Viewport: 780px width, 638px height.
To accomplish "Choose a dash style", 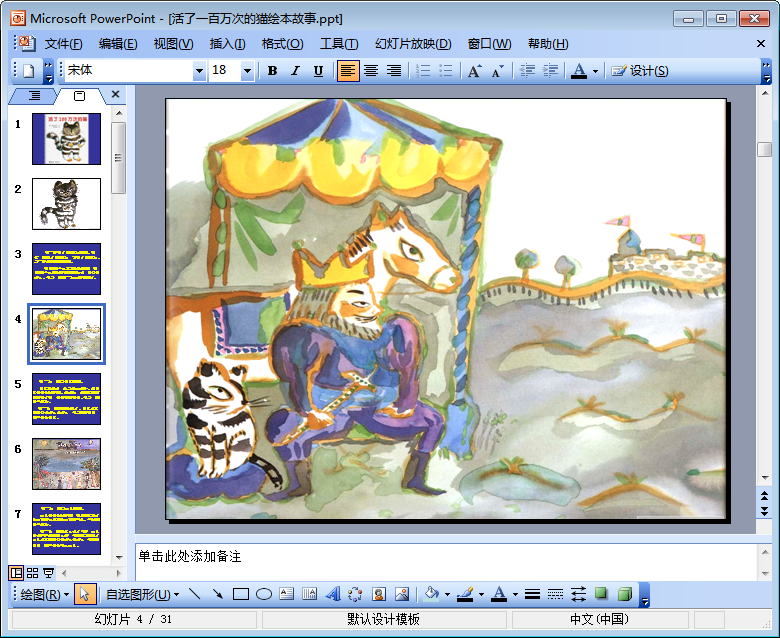I will click(555, 594).
